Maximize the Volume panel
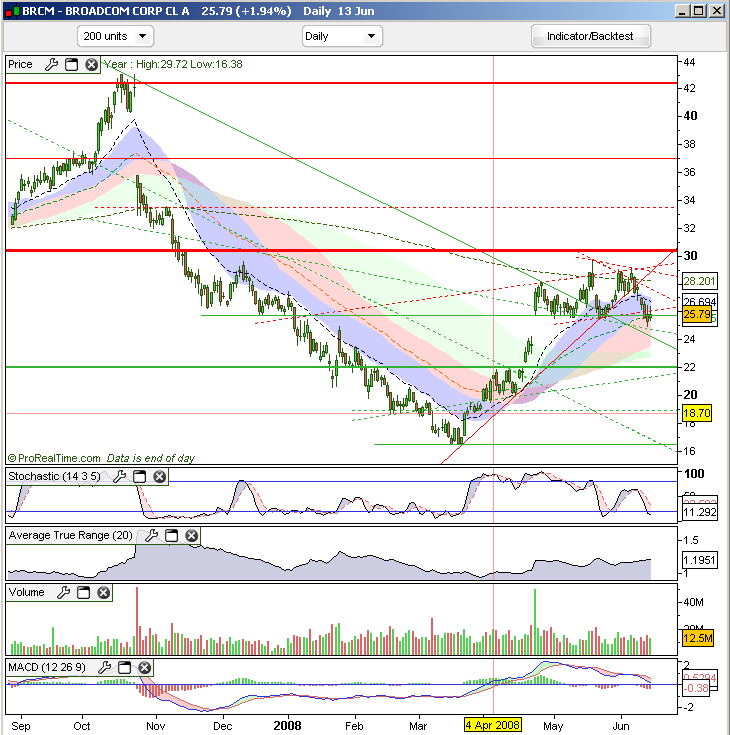730x735 pixels. coord(83,592)
